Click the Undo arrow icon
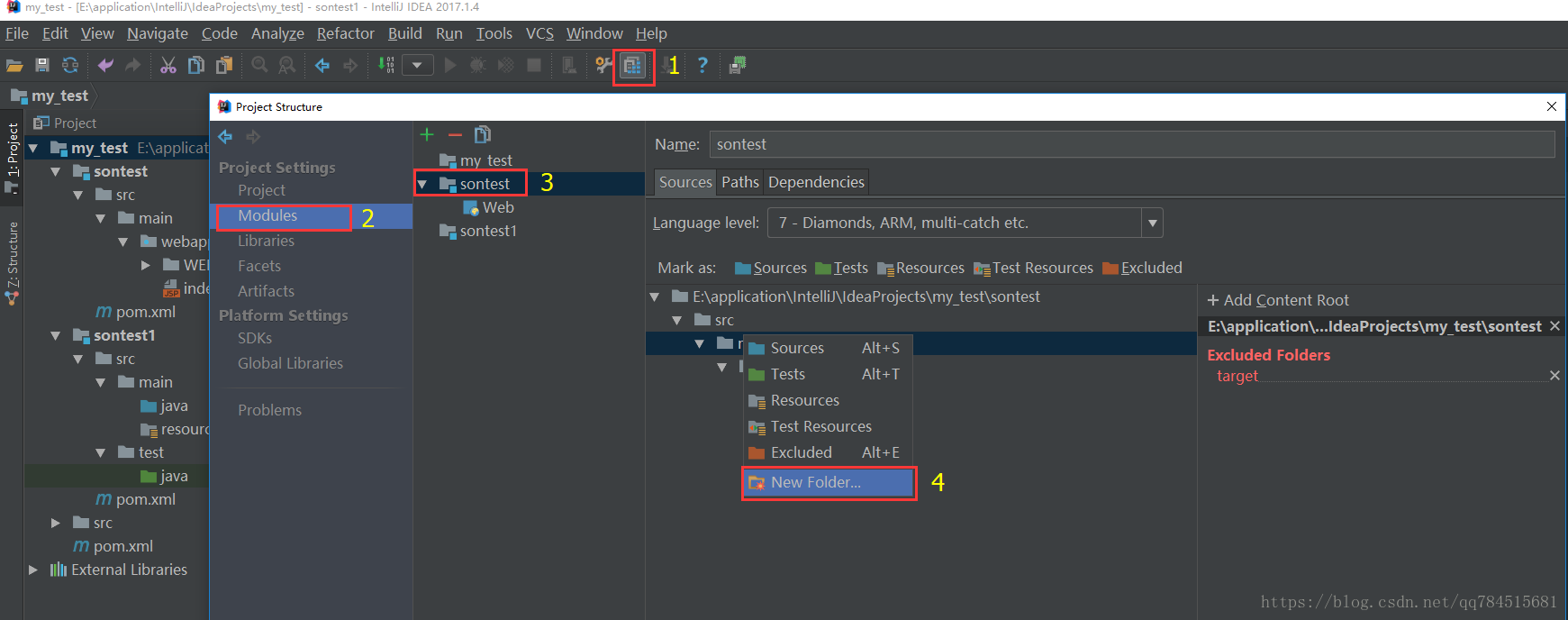Image resolution: width=1568 pixels, height=620 pixels. click(x=105, y=65)
